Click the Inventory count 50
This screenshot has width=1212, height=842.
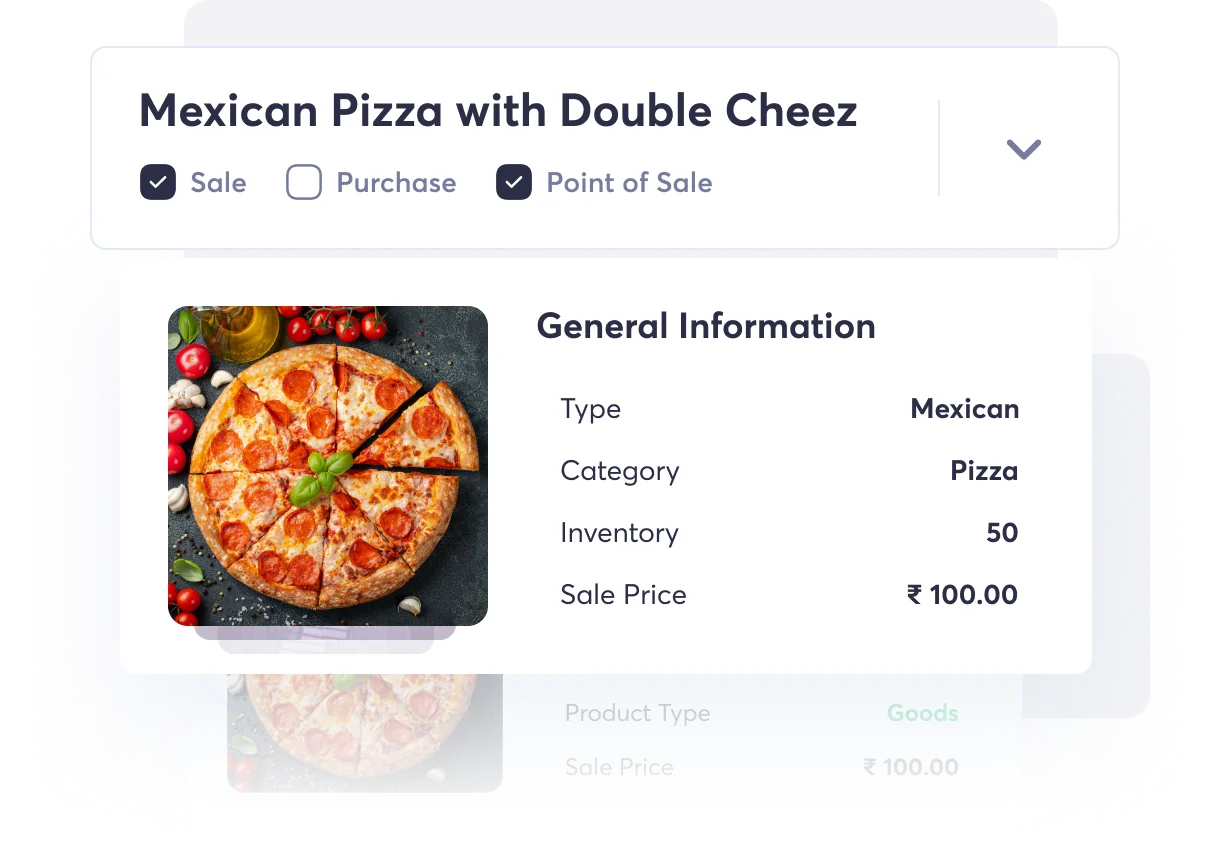[x=1002, y=532]
